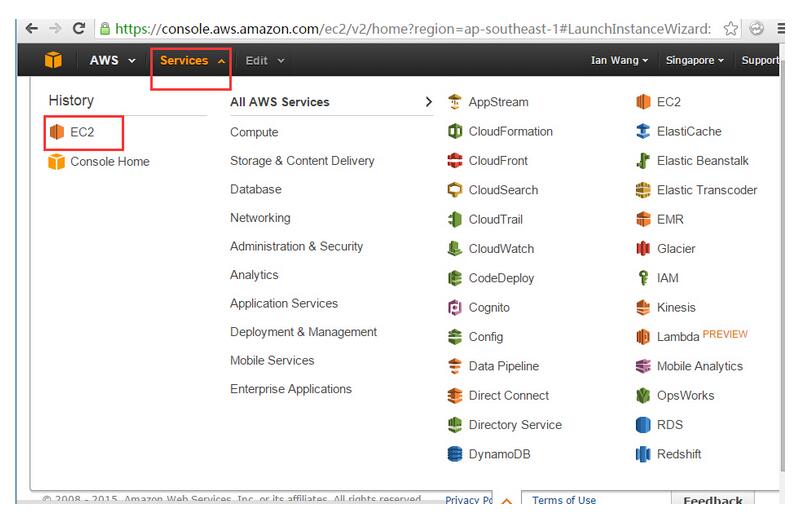This screenshot has width=806, height=518.
Task: Open the Chrome menu button
Action: coord(781,28)
